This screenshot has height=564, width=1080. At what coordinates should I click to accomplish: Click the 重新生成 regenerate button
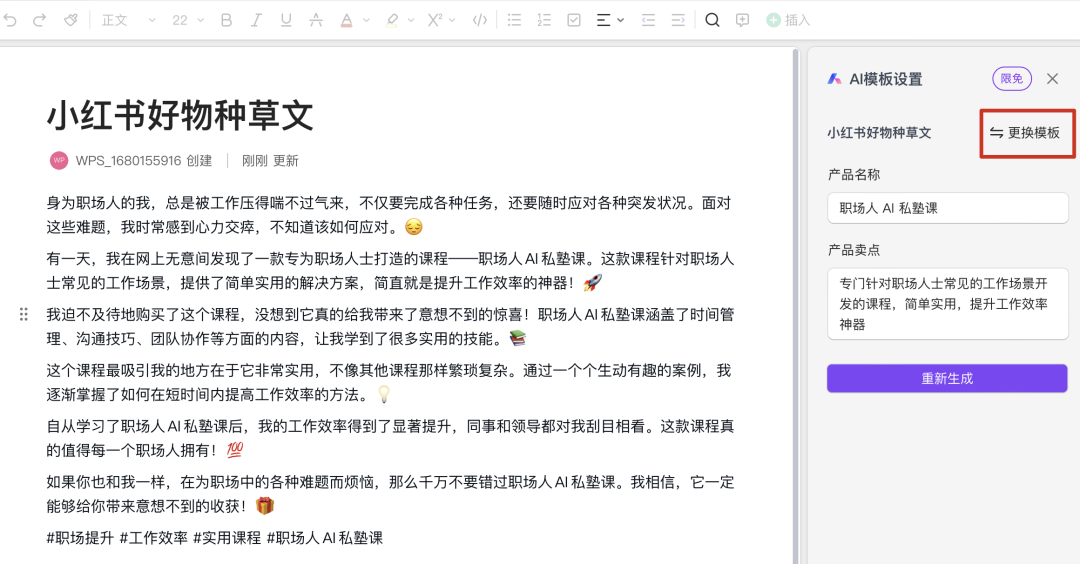point(947,378)
